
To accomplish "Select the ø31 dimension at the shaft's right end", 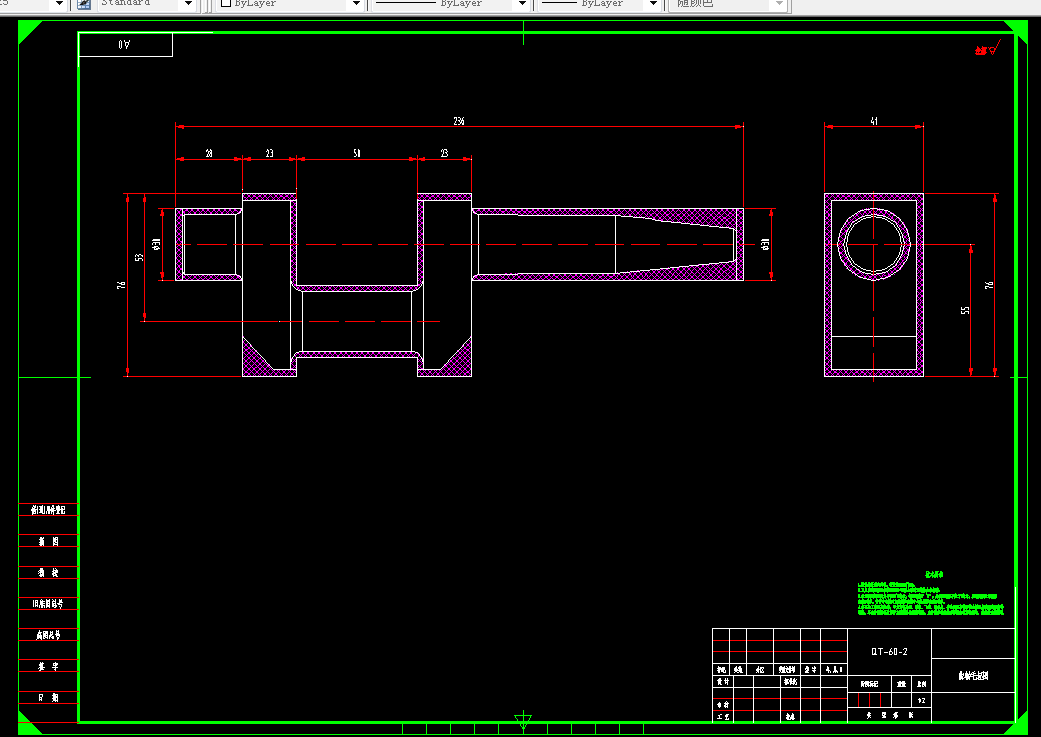I will pos(765,244).
